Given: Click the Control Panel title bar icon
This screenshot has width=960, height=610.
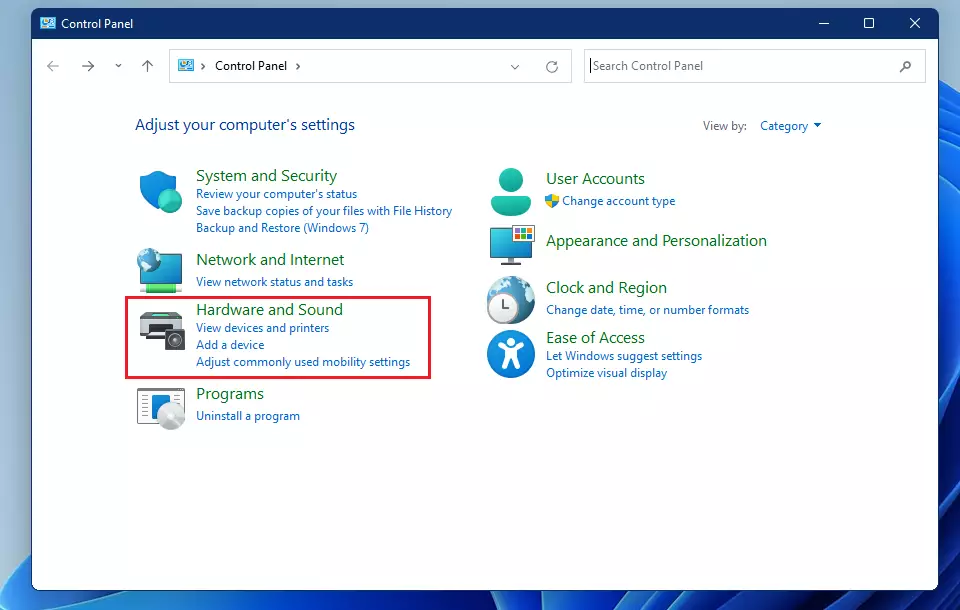Looking at the screenshot, I should (48, 23).
